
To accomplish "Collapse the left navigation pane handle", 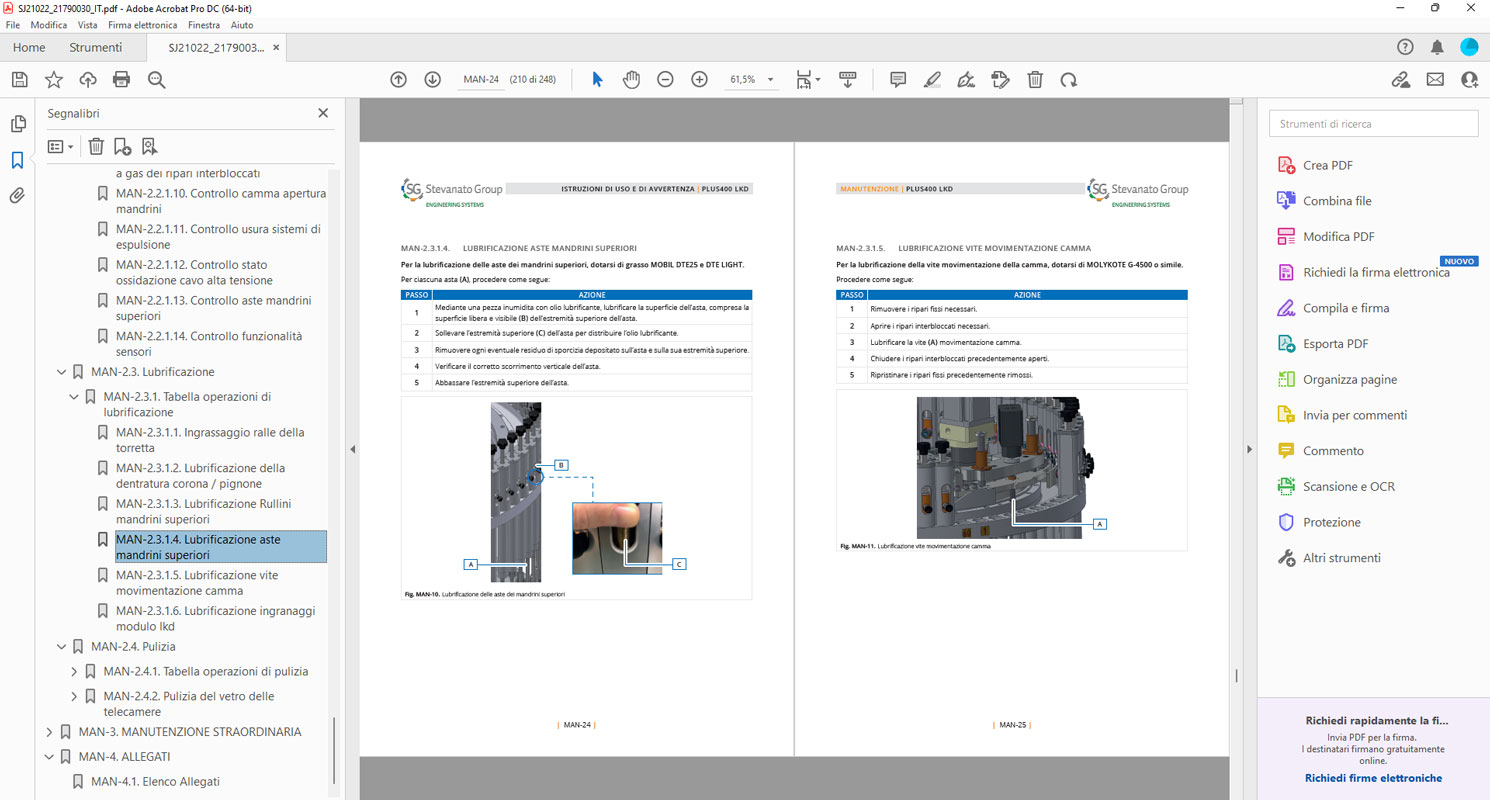I will point(352,450).
